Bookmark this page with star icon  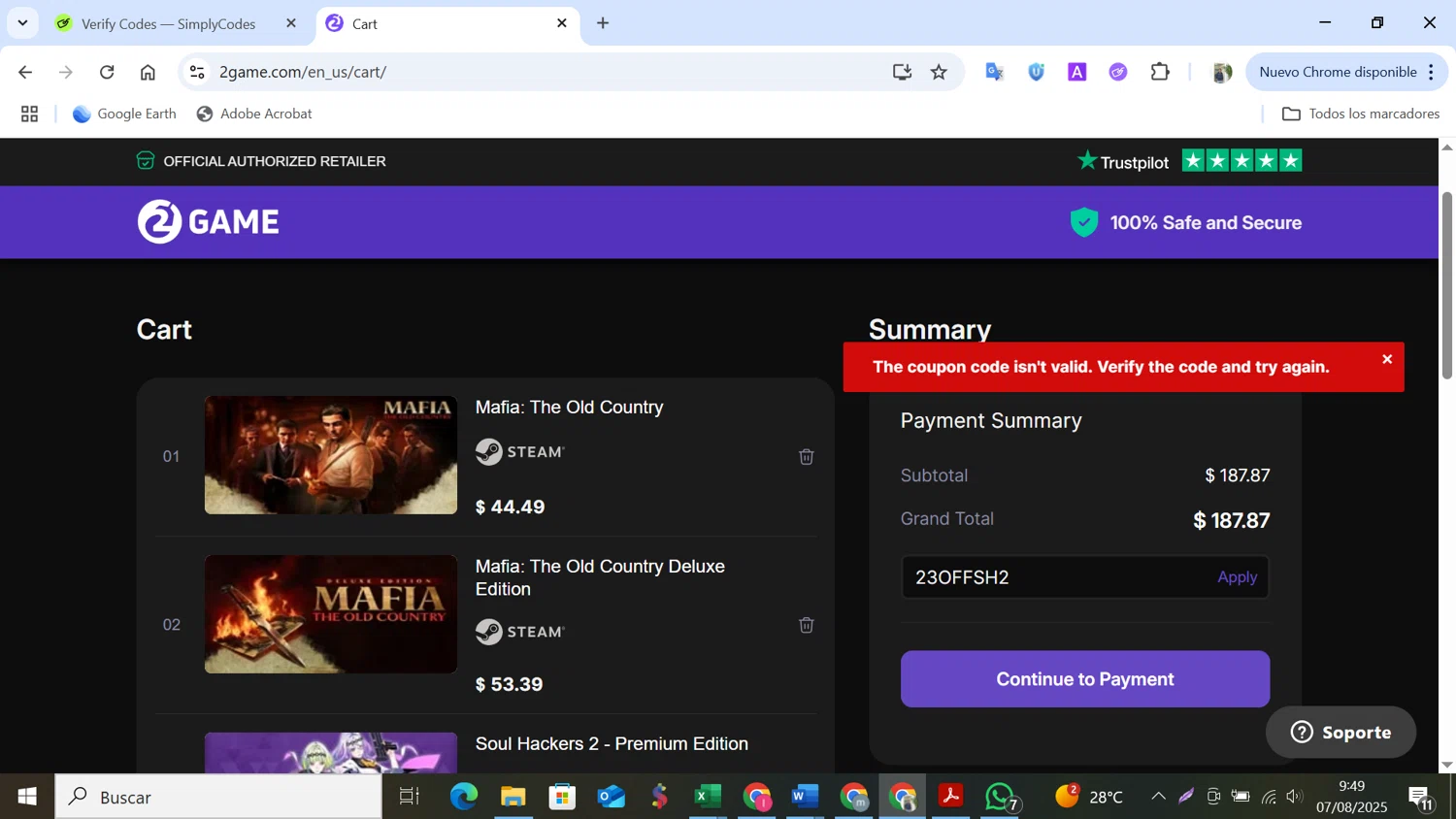(x=939, y=72)
